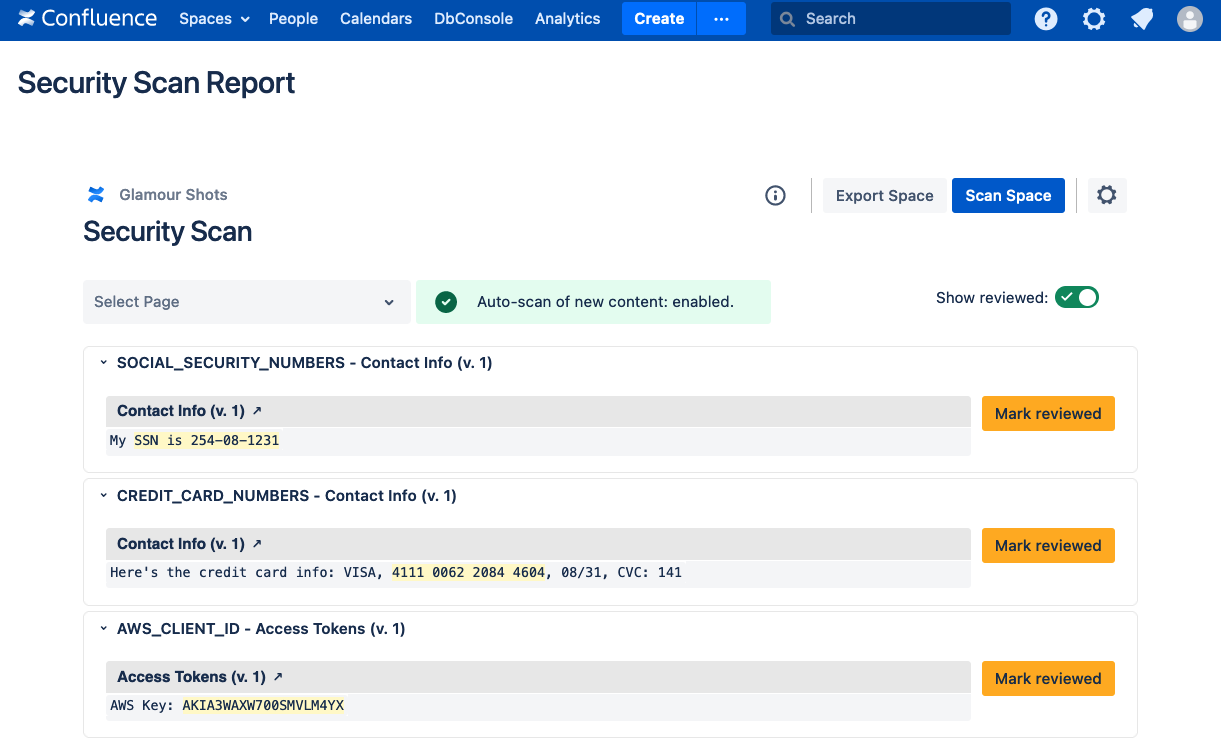This screenshot has height=745, width=1221.
Task: Collapse the CREDIT_CARD_NUMBERS section
Action: click(x=103, y=496)
